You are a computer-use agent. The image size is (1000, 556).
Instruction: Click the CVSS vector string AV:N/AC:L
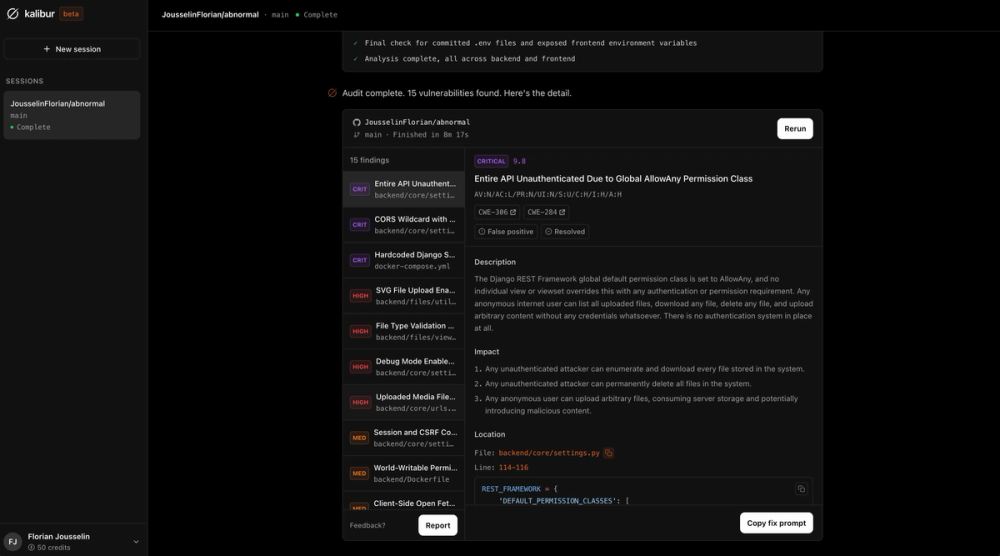[x=548, y=194]
